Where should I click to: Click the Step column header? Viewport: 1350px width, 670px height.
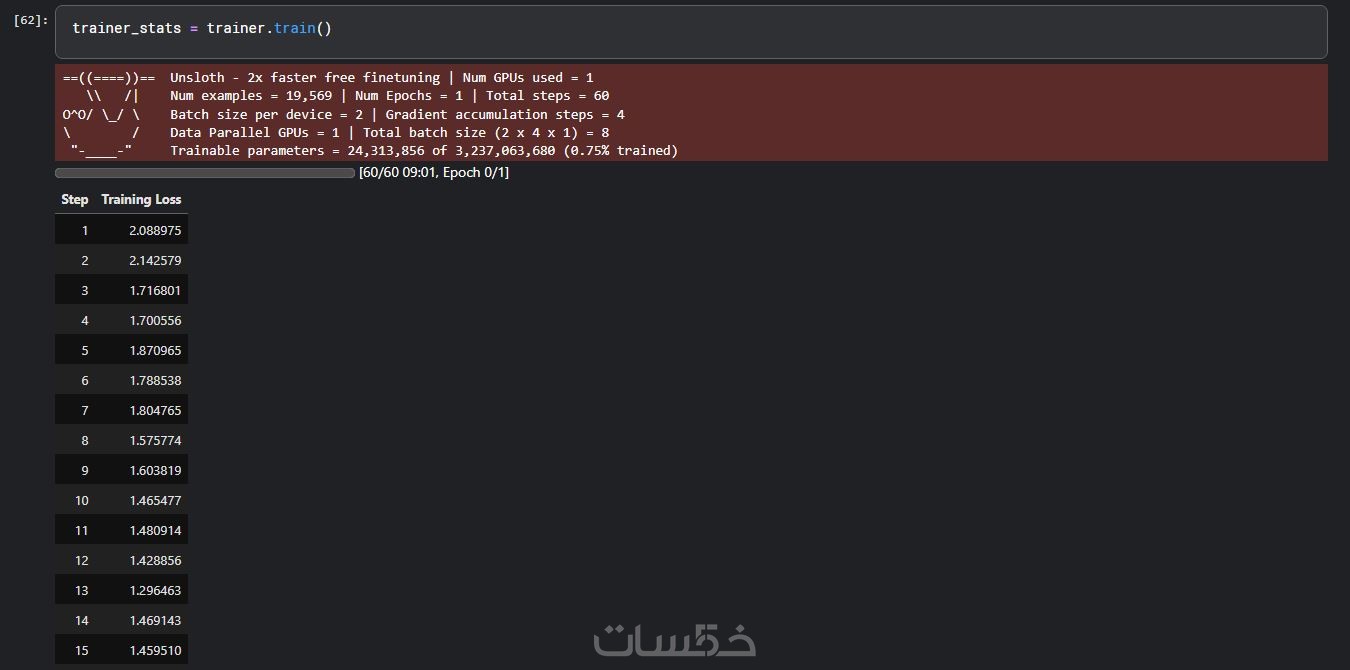75,199
